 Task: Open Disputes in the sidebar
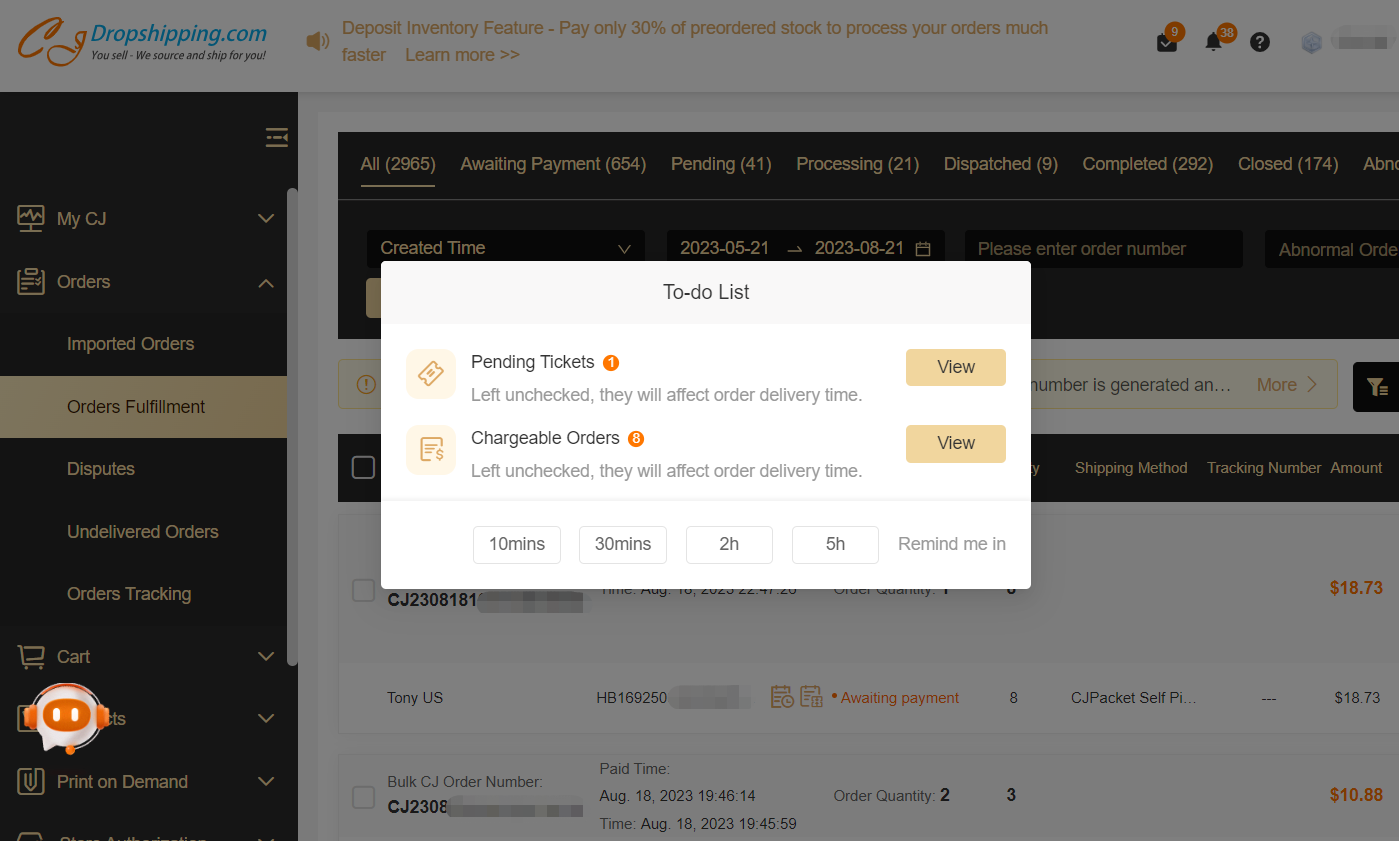(x=101, y=469)
